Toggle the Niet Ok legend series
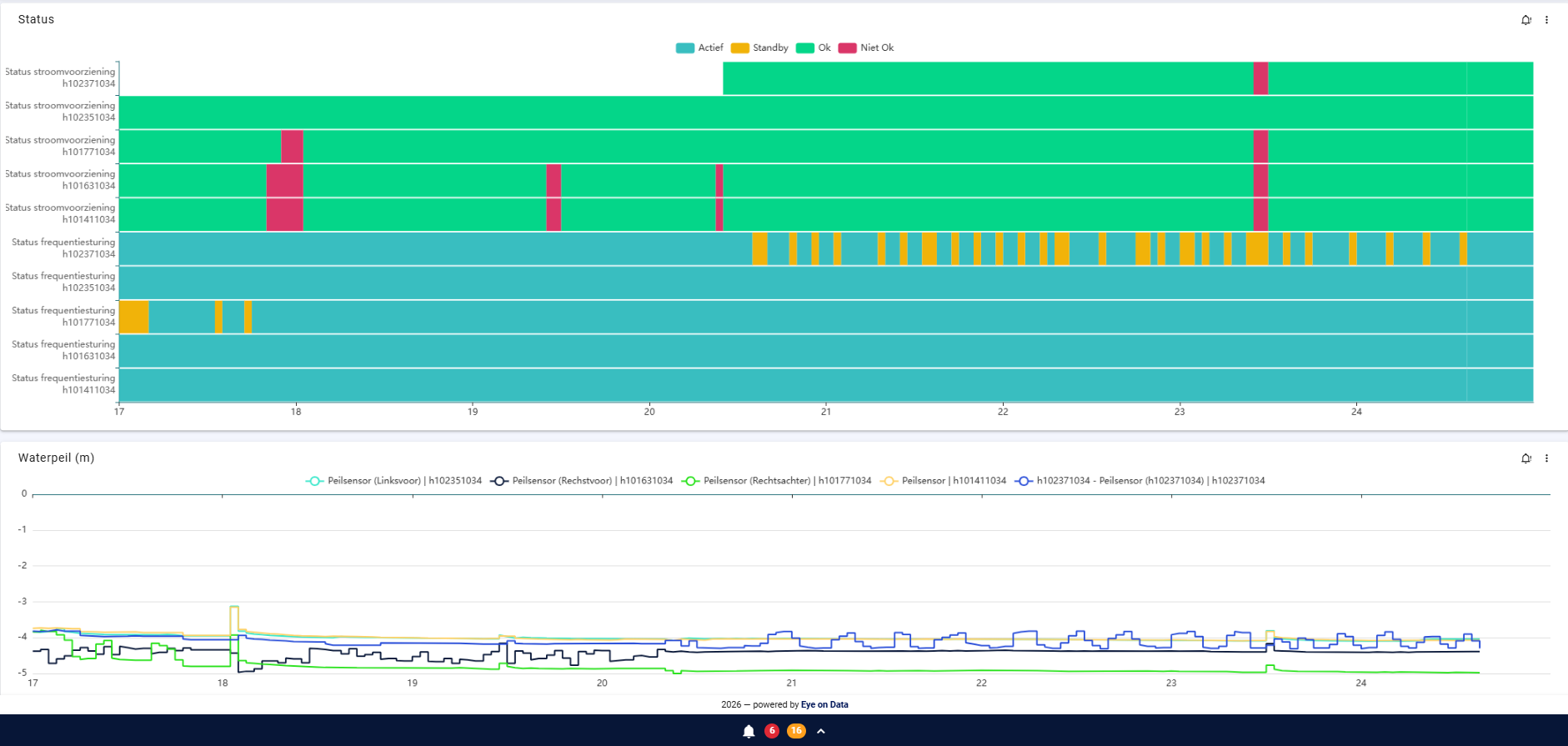Screen dimensions: 1568x746 pos(866,48)
